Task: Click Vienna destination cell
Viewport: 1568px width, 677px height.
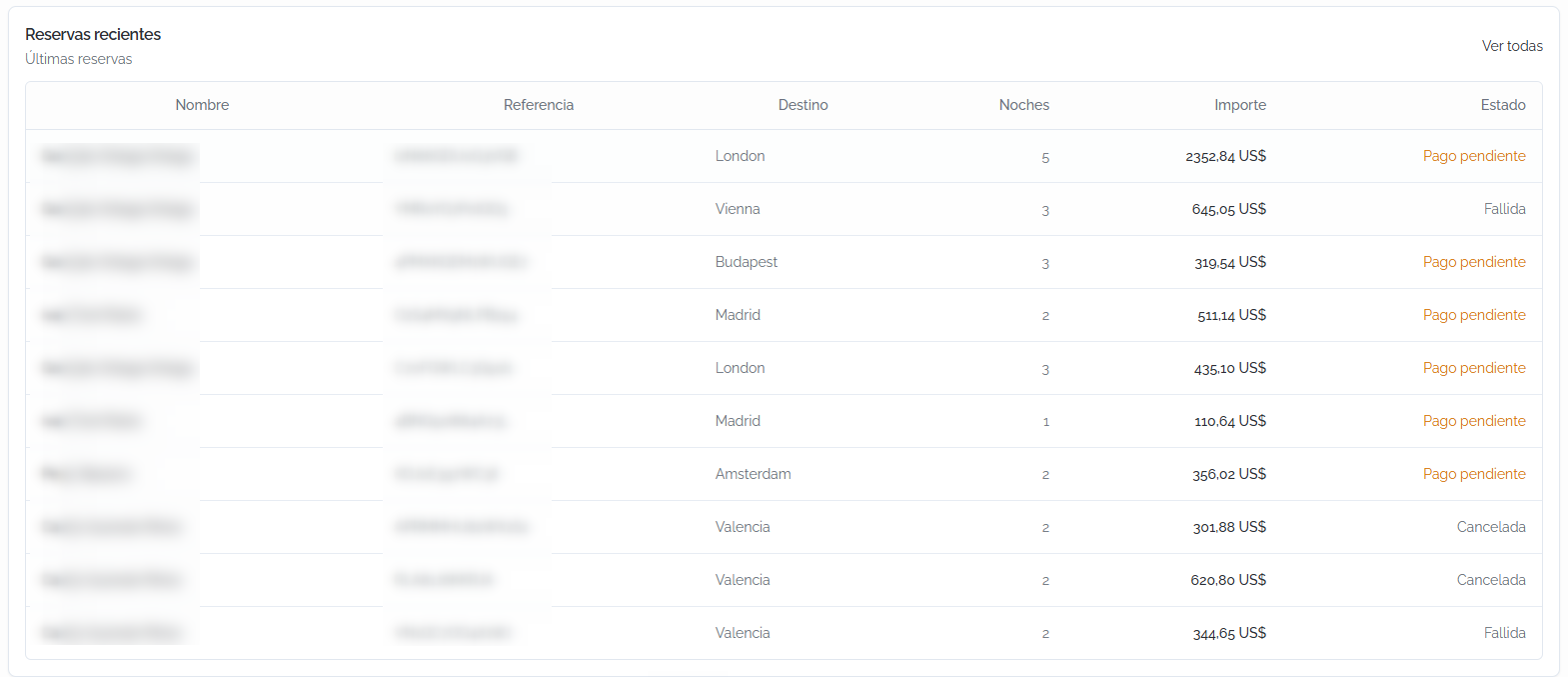Action: click(738, 209)
